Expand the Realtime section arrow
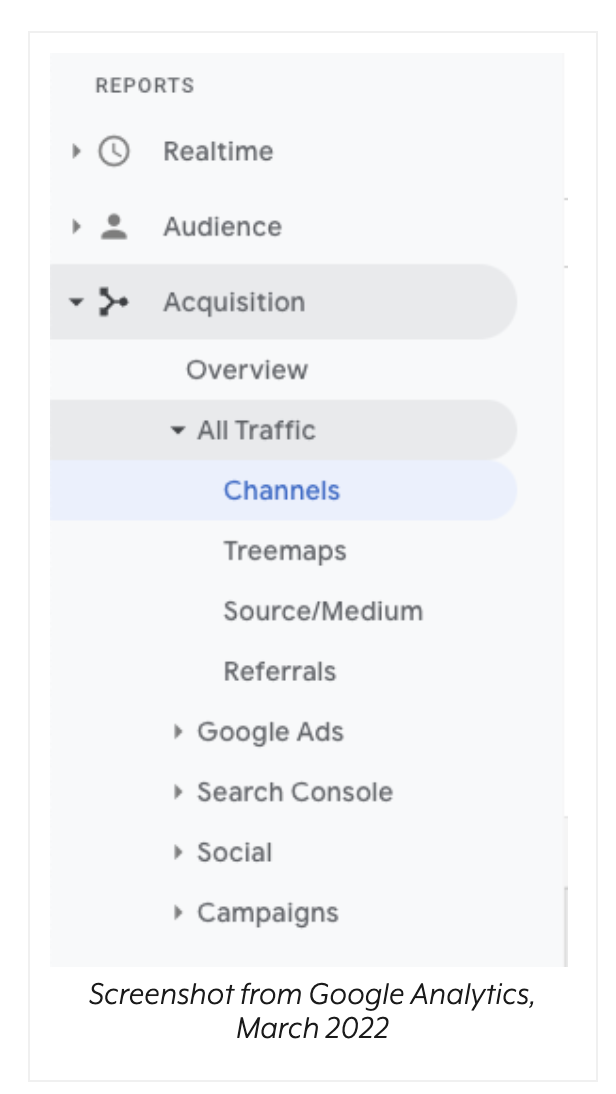This screenshot has width=616, height=1094. 76,151
